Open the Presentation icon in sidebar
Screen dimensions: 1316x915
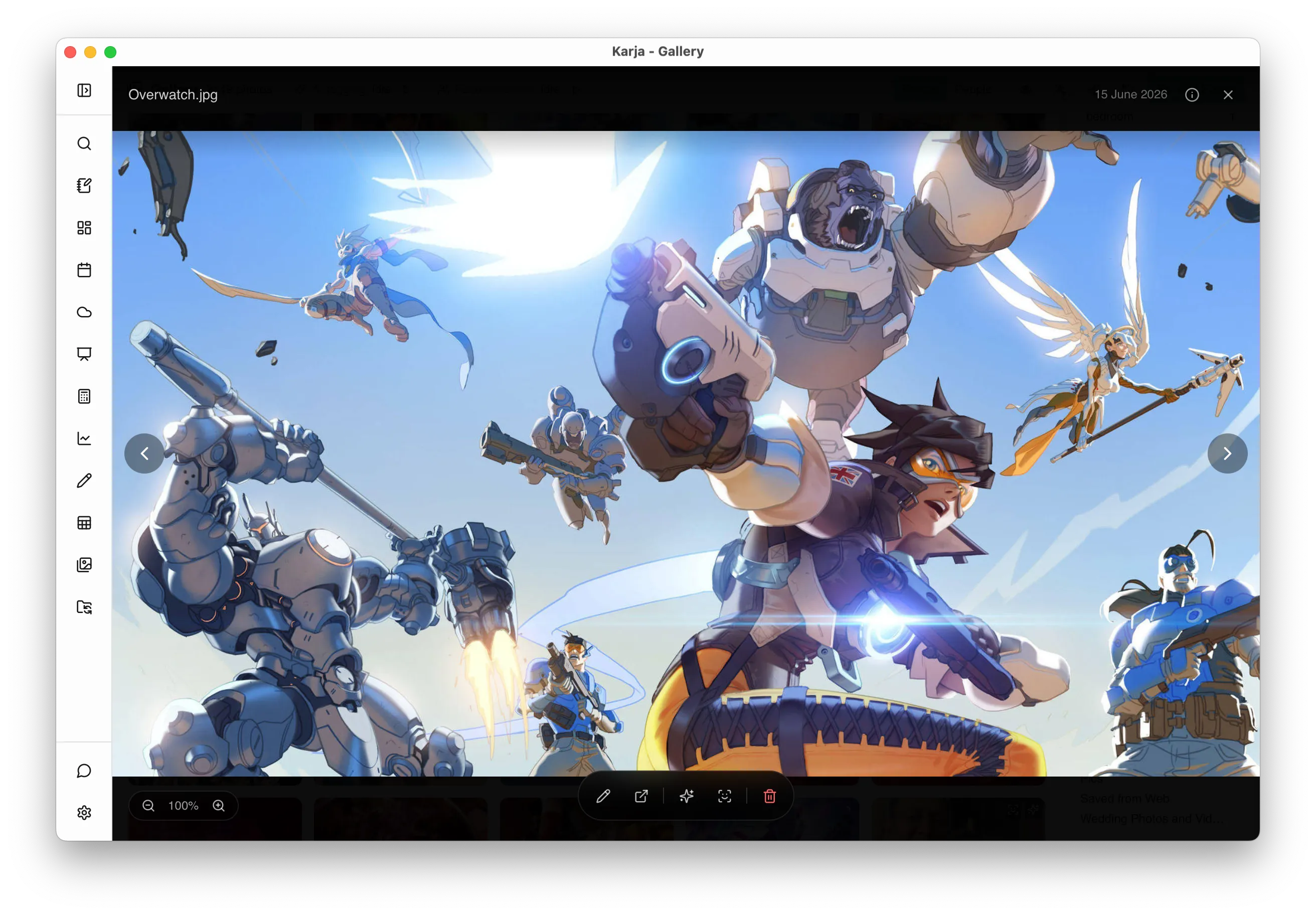point(84,354)
